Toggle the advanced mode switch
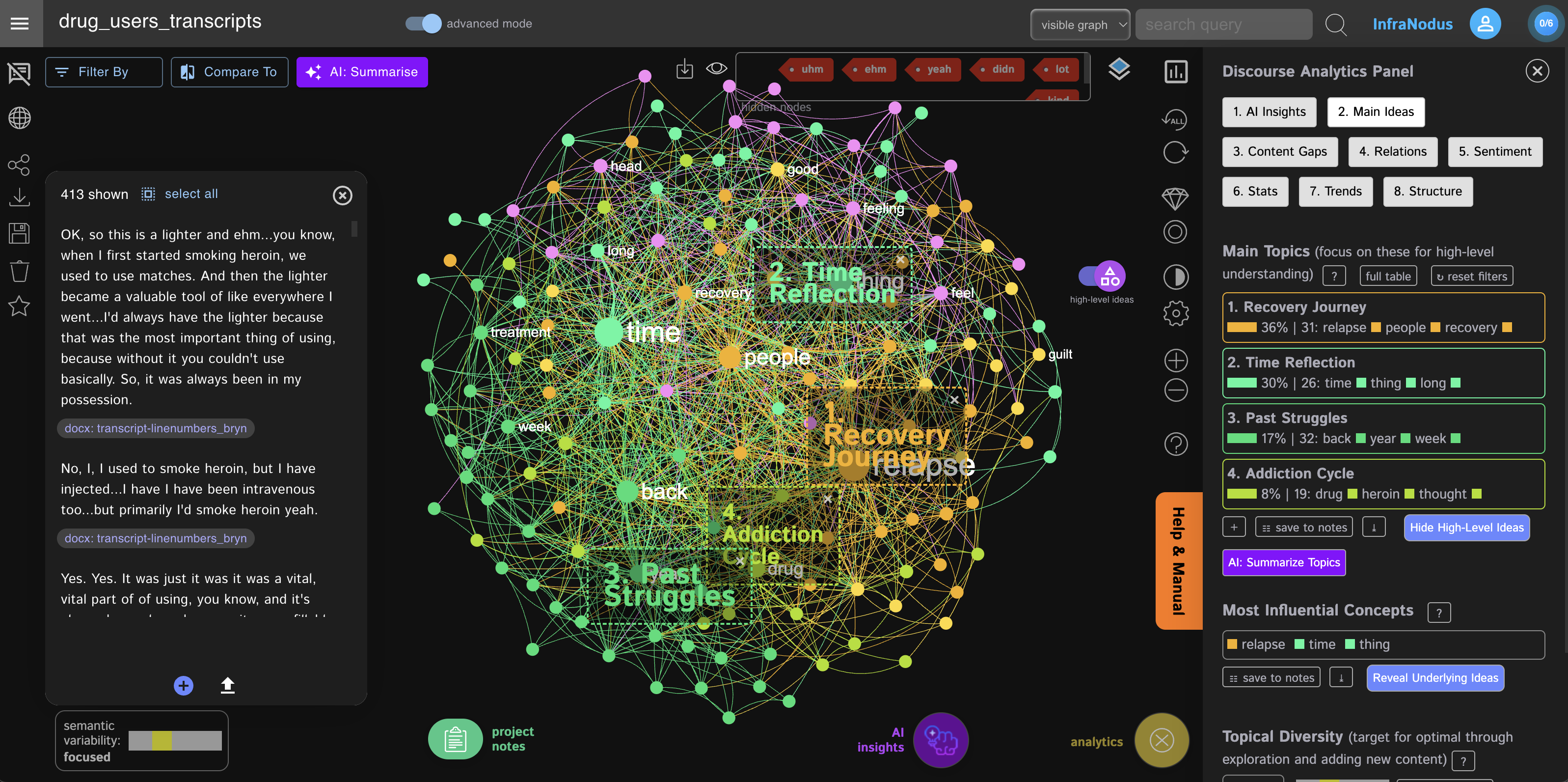 (424, 23)
